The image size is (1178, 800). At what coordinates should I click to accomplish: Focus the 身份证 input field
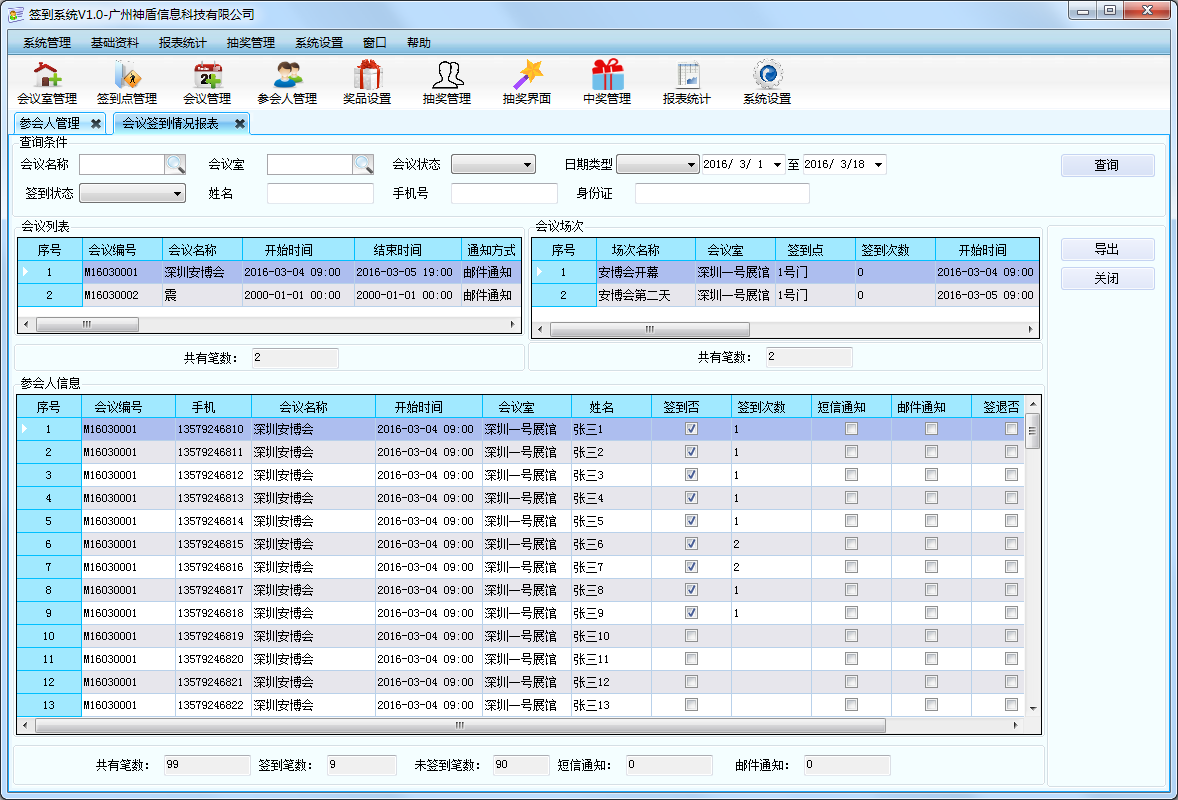click(x=722, y=194)
